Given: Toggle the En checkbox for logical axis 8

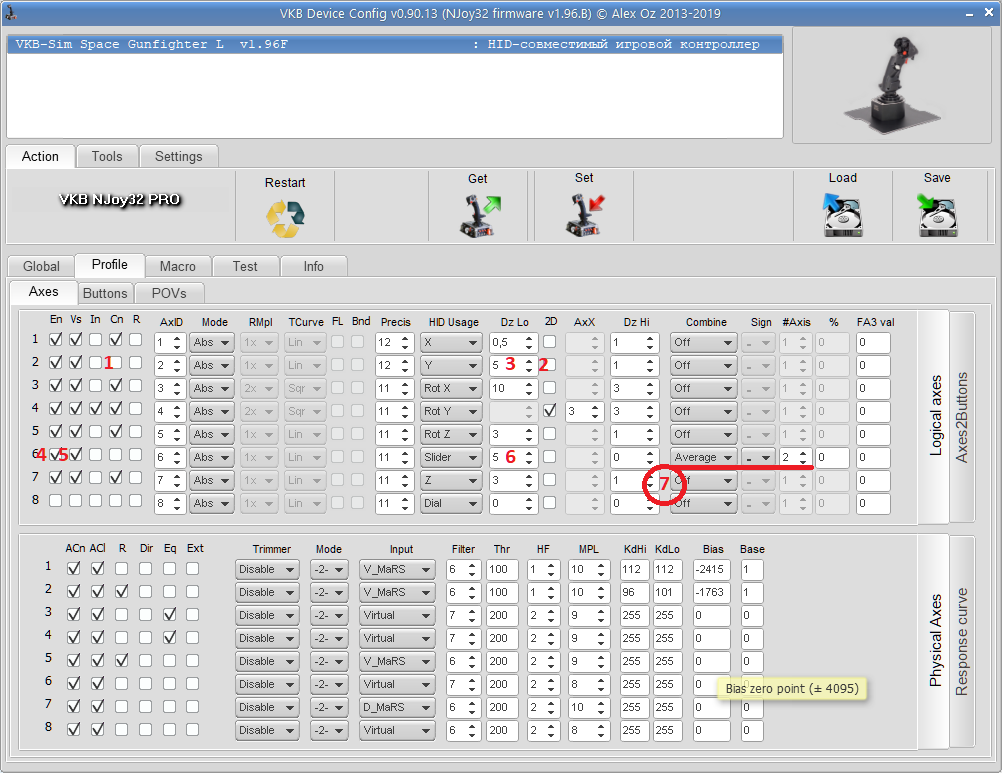Looking at the screenshot, I should tap(55, 501).
